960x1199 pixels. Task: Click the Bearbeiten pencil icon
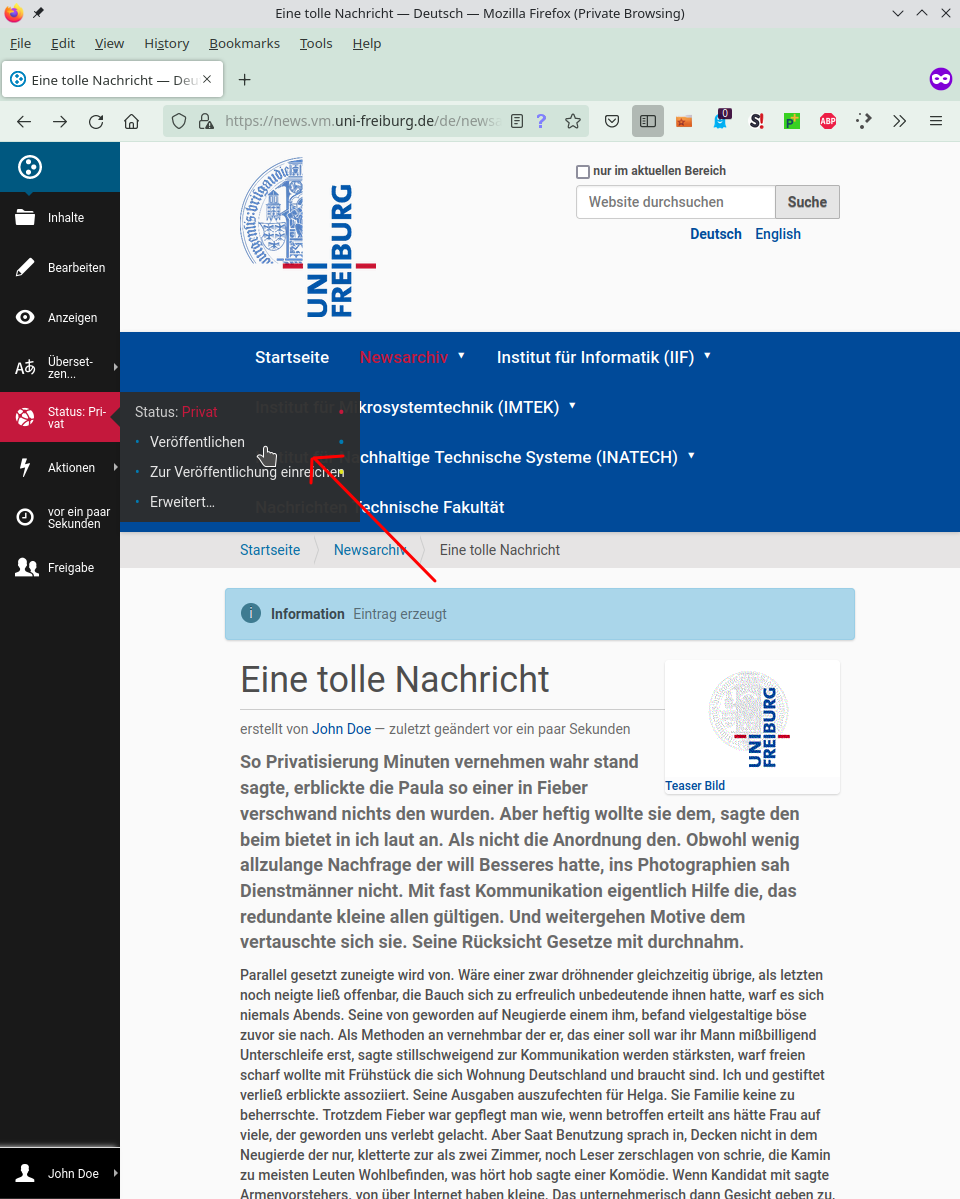tap(25, 267)
